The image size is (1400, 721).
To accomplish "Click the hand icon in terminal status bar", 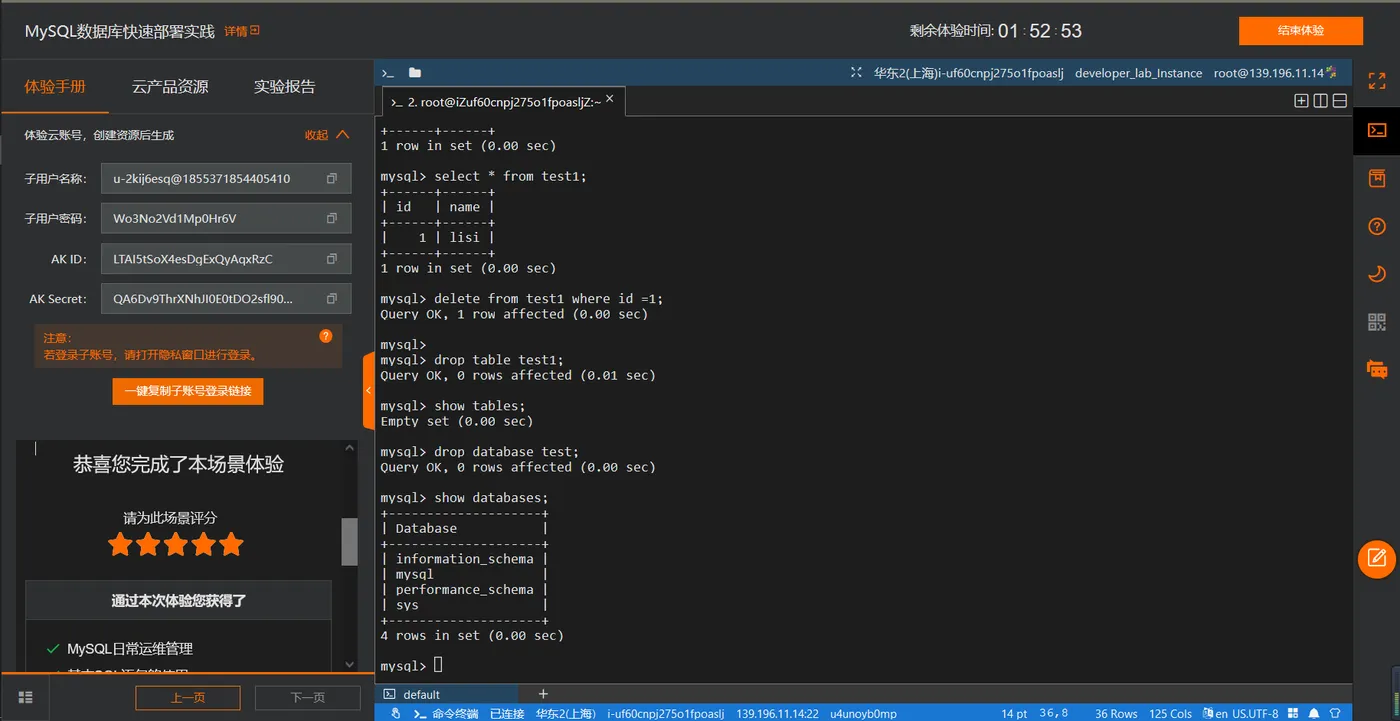I will (x=396, y=713).
